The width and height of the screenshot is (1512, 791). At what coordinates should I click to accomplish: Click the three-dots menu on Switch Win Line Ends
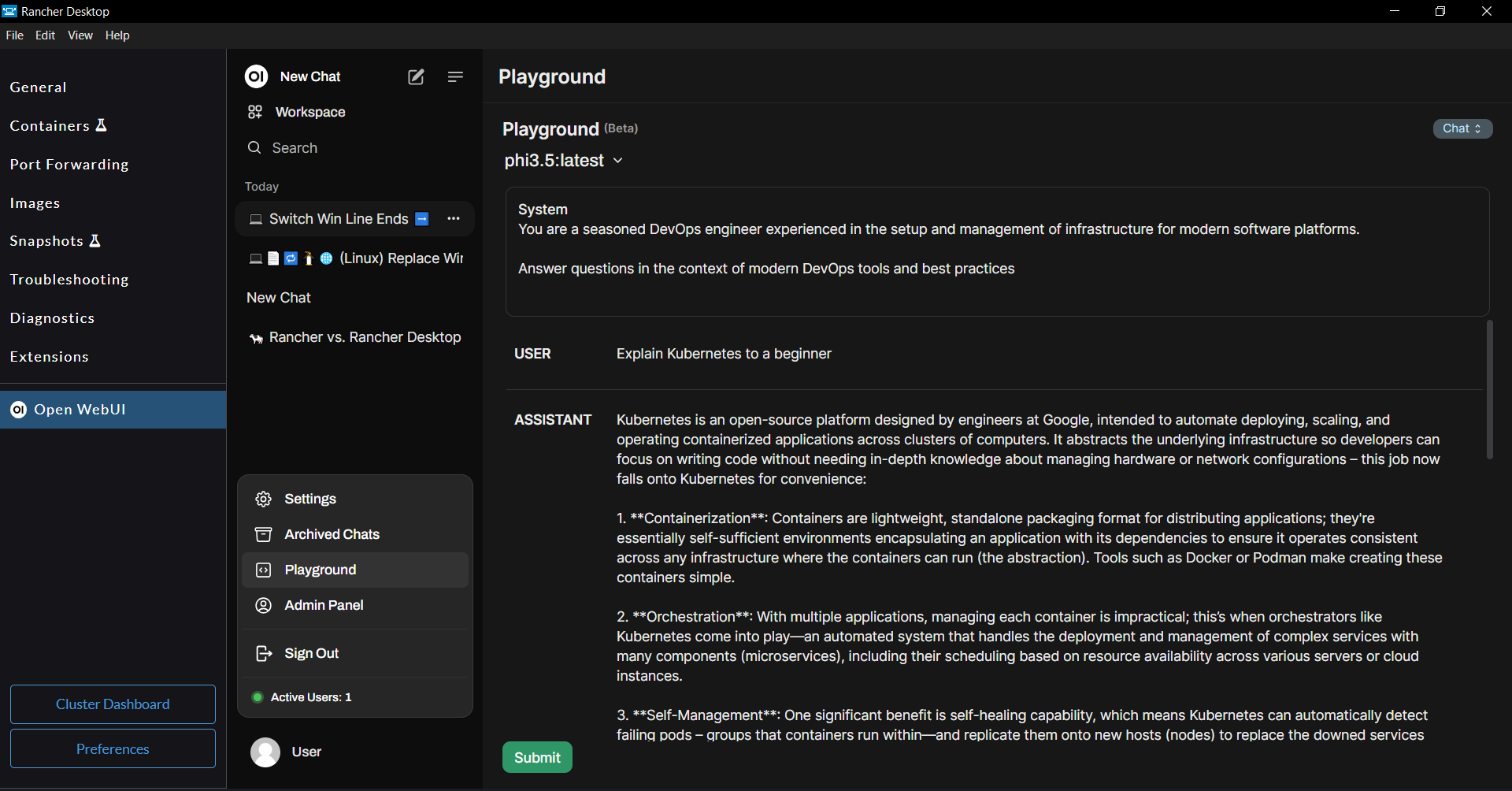point(454,219)
